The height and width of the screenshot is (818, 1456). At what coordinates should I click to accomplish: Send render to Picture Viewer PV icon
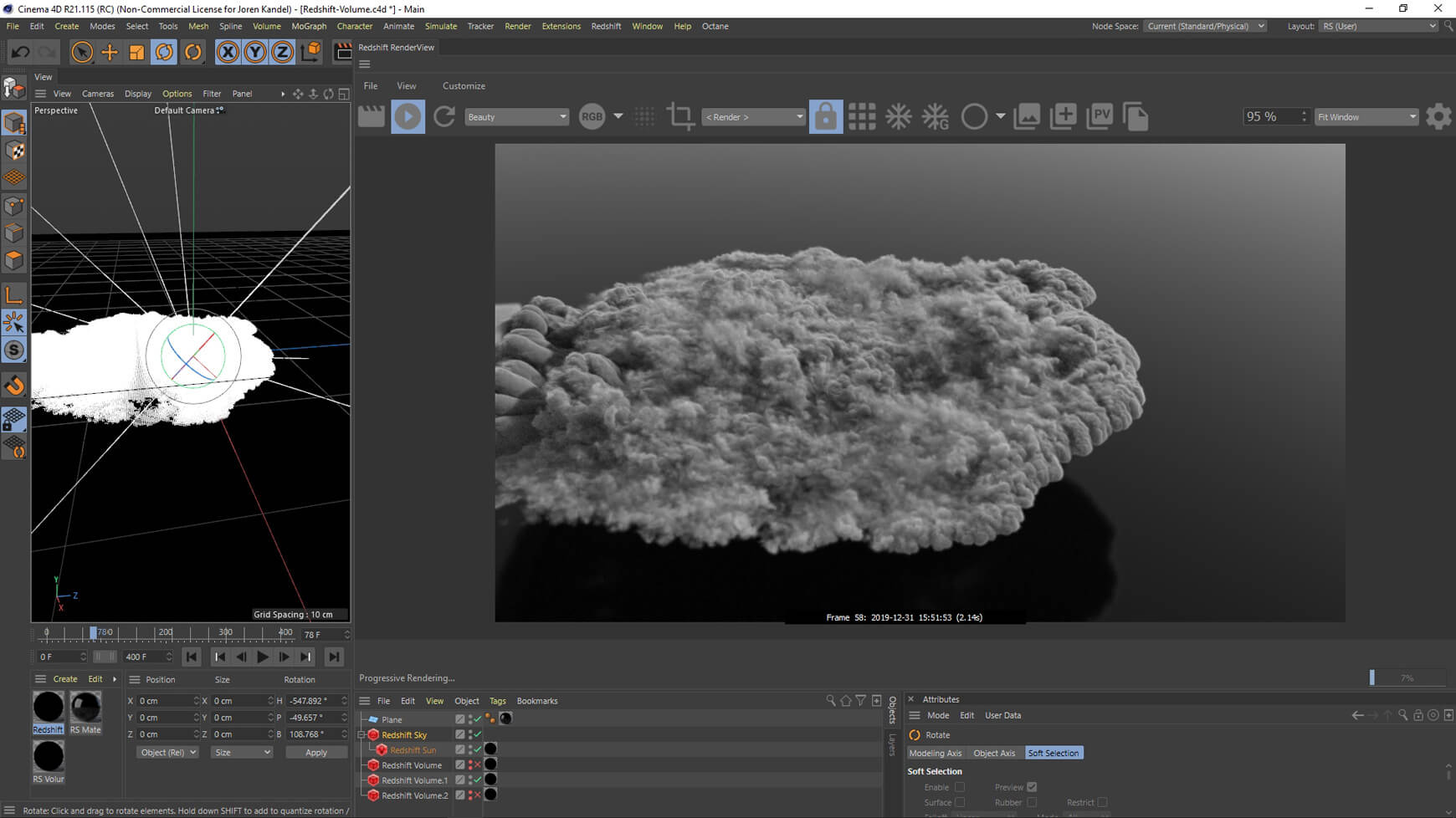click(x=1100, y=116)
